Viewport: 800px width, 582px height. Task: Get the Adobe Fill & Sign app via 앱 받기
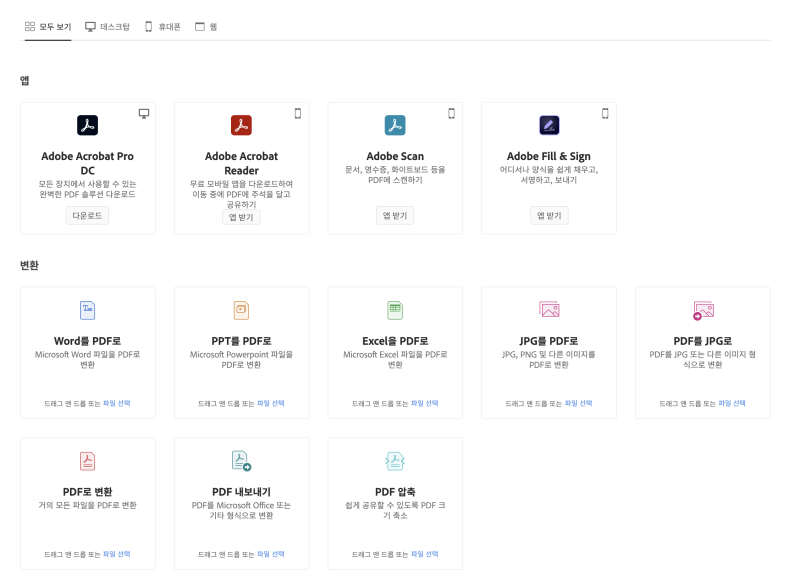click(x=549, y=216)
